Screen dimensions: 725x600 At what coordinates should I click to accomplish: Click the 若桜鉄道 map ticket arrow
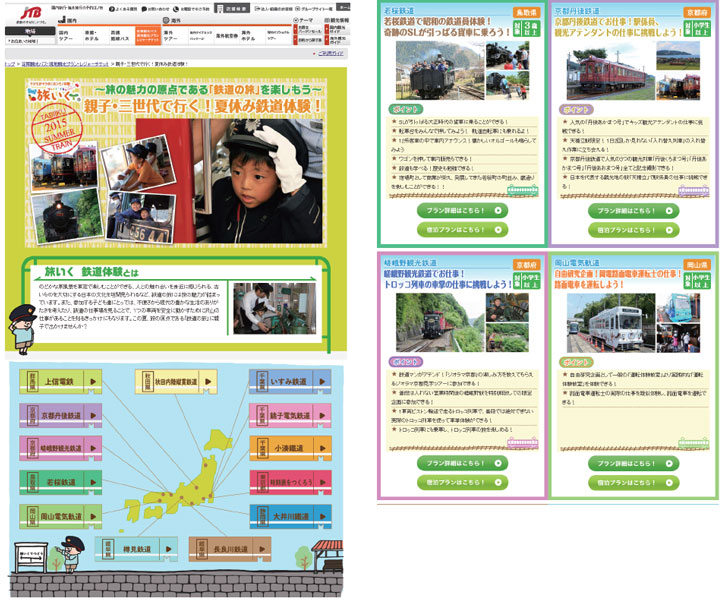click(x=93, y=482)
